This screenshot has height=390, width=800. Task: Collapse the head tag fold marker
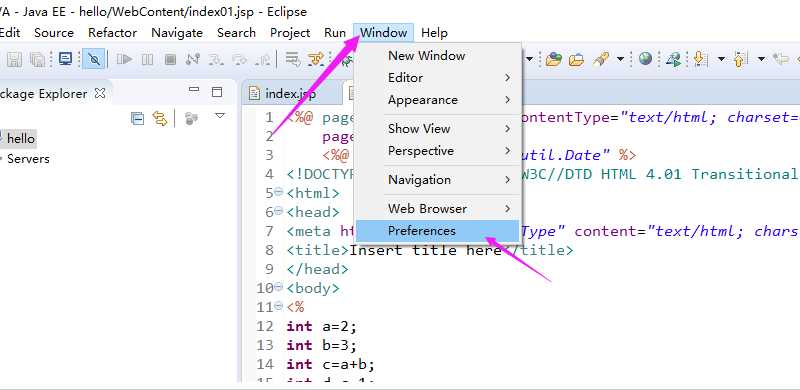pos(279,211)
